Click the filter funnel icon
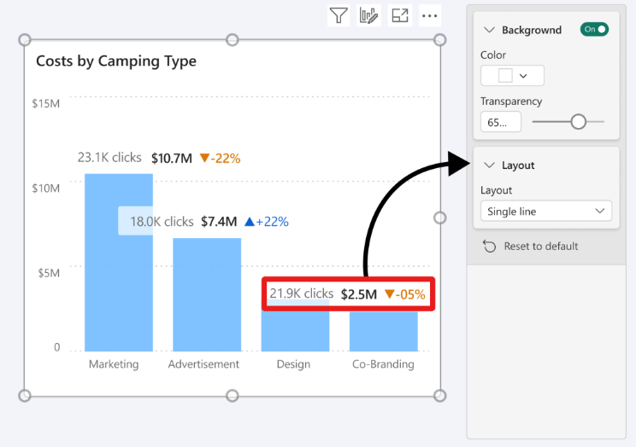Screen dimensions: 636x447 coord(338,16)
